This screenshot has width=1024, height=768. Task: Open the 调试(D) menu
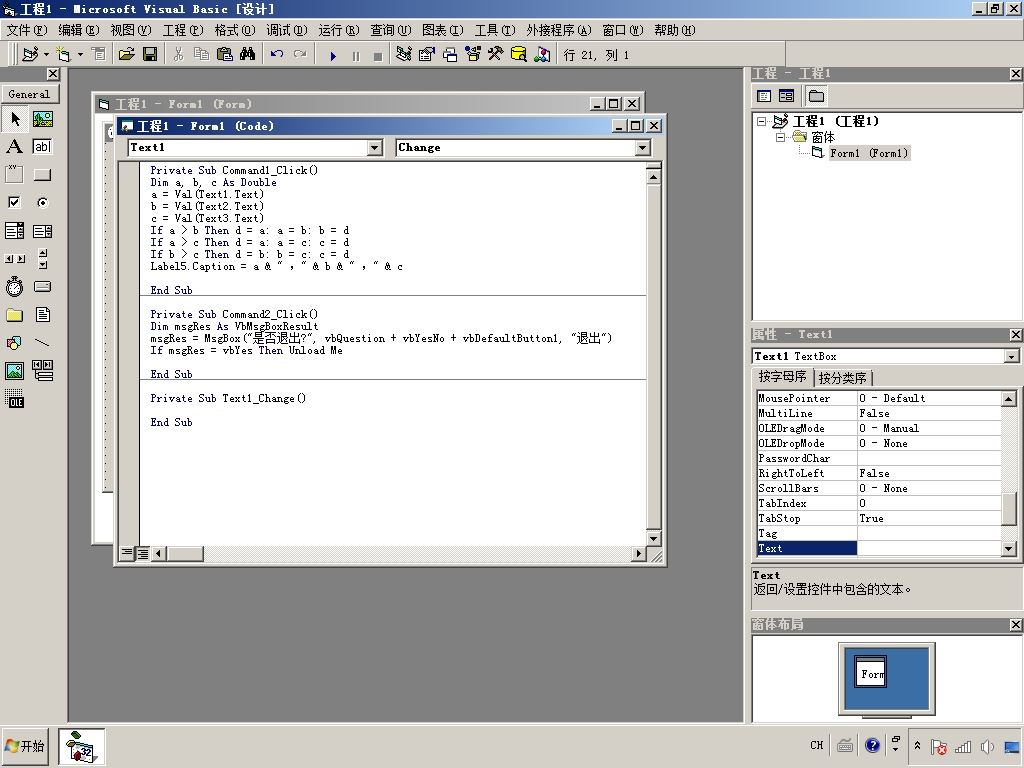pyautogui.click(x=288, y=30)
